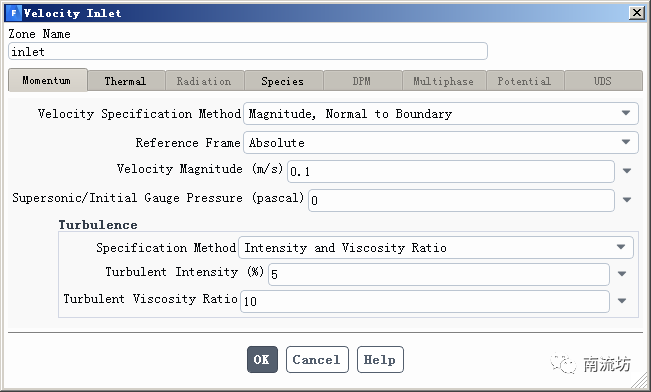Open the Gauge Pressure profile arrow
This screenshot has width=651, height=392.
click(x=627, y=200)
